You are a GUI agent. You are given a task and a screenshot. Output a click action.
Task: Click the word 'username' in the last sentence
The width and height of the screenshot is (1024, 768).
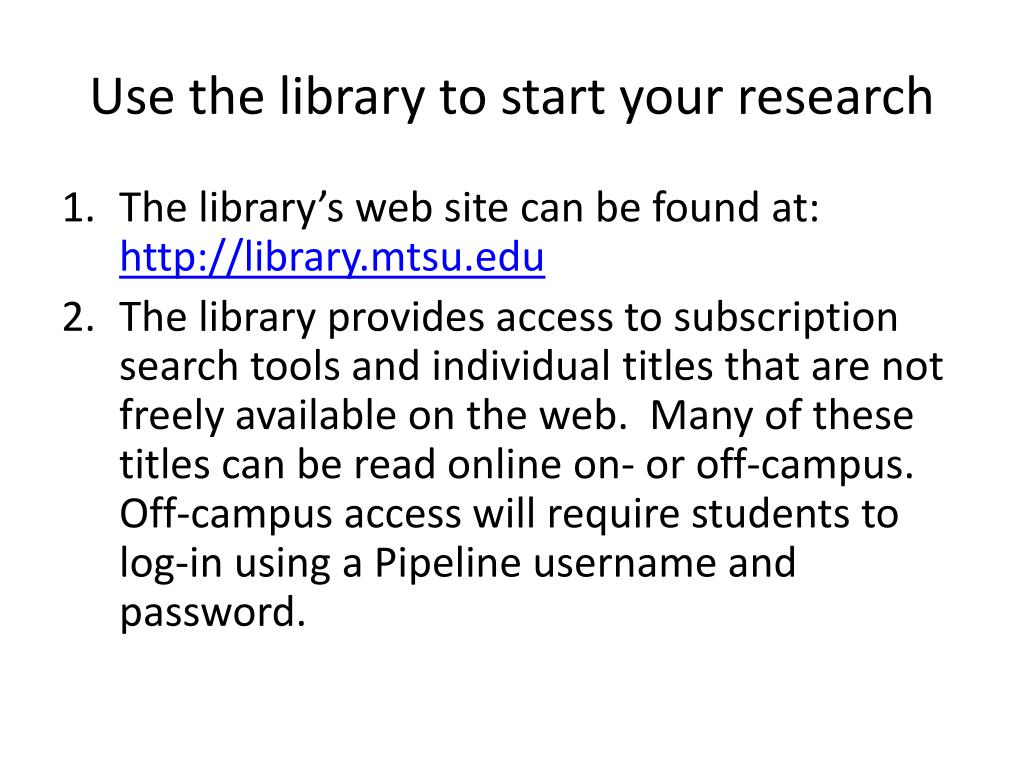tap(625, 564)
